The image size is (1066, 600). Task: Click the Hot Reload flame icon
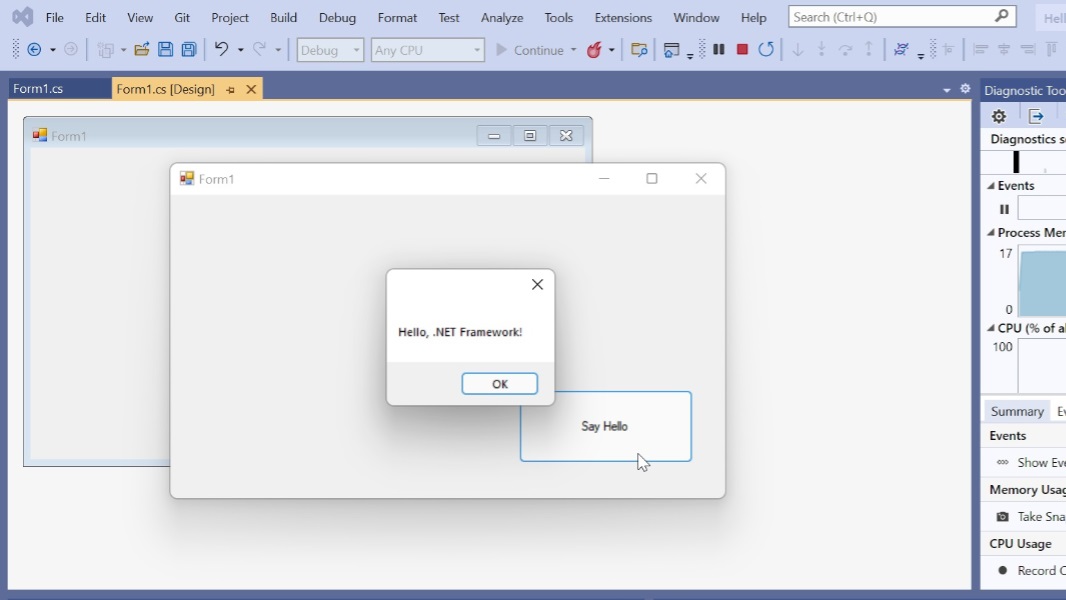[595, 50]
